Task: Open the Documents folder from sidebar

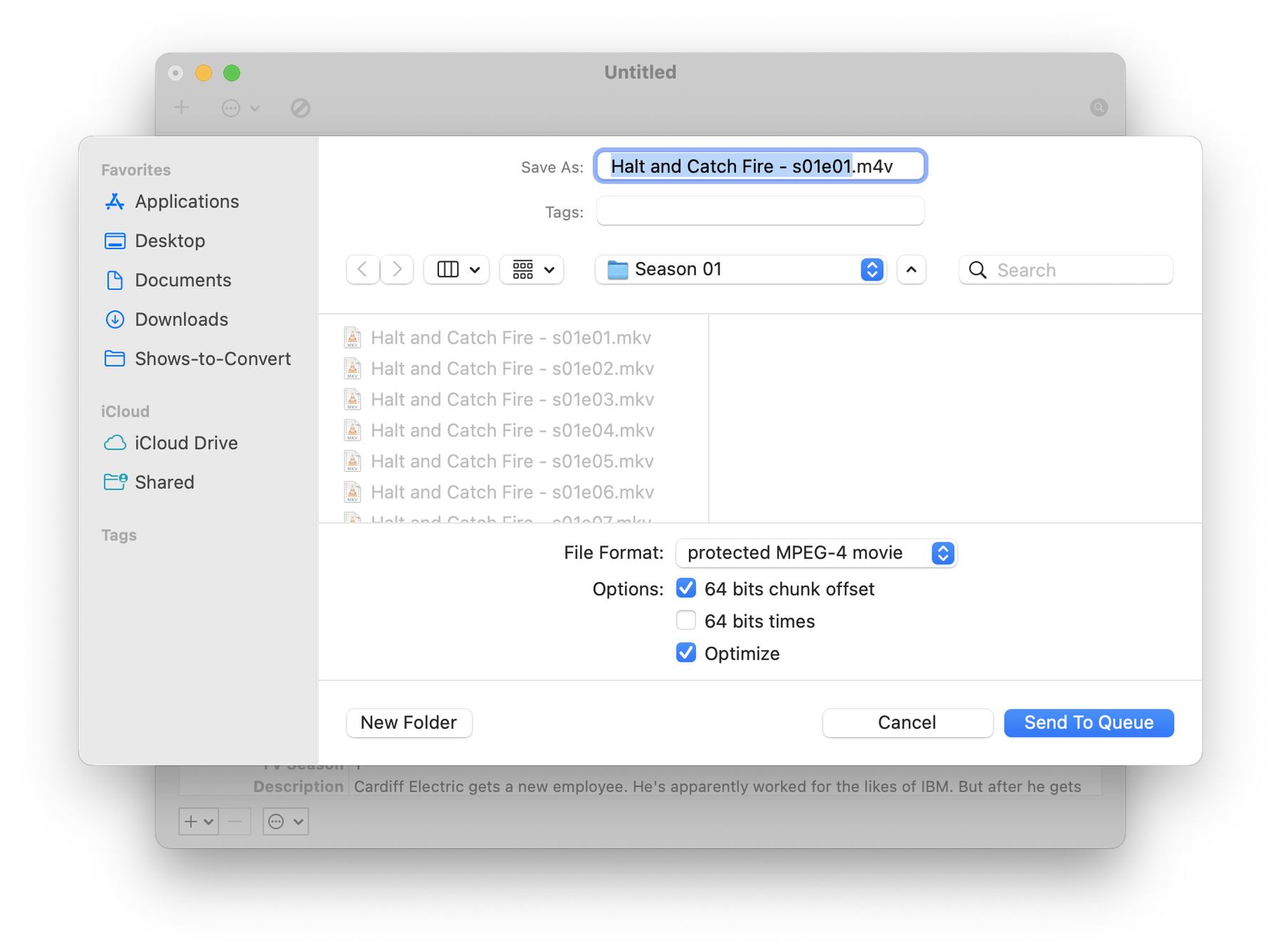Action: (182, 280)
